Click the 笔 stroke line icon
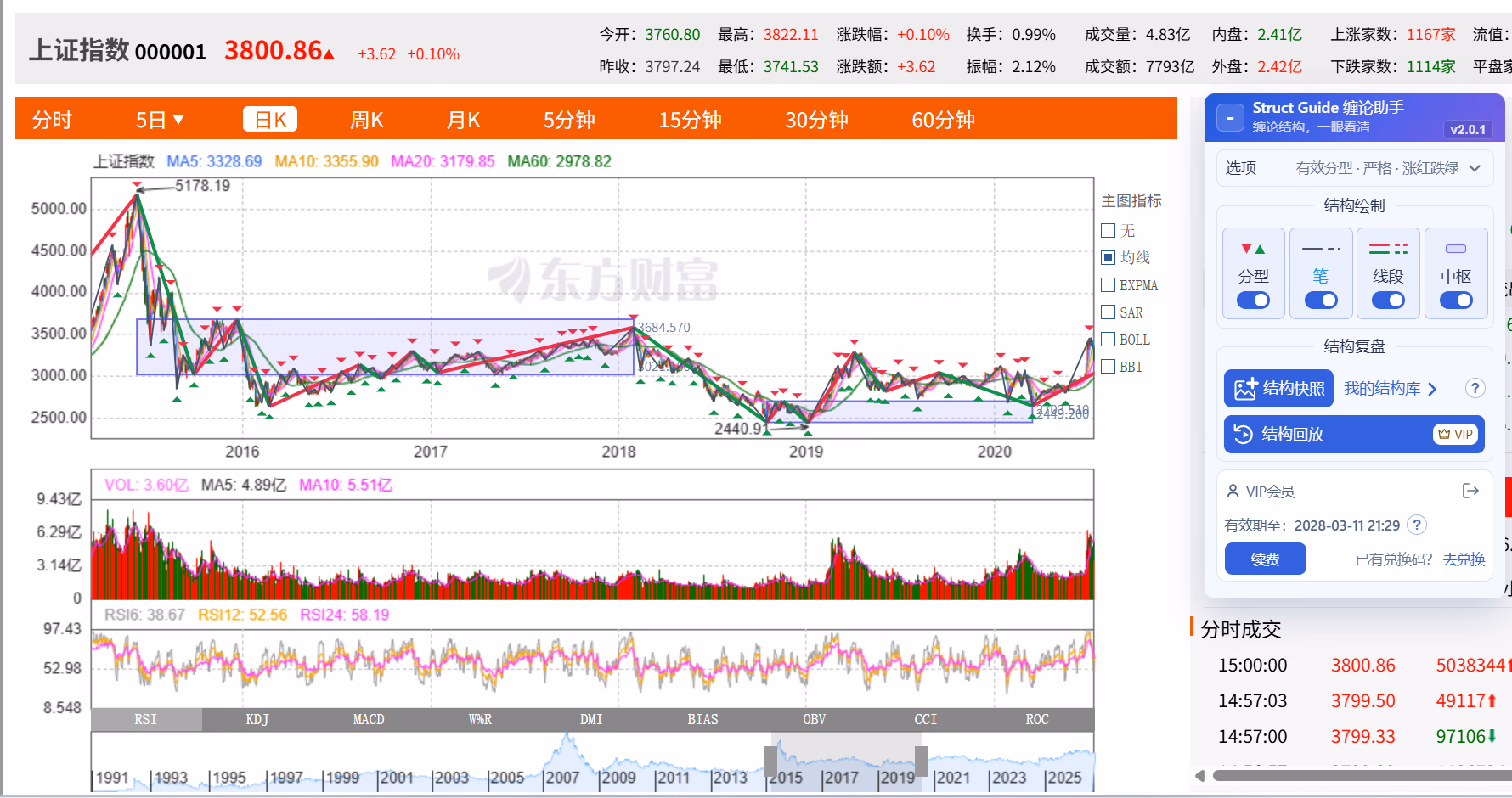 (1321, 249)
